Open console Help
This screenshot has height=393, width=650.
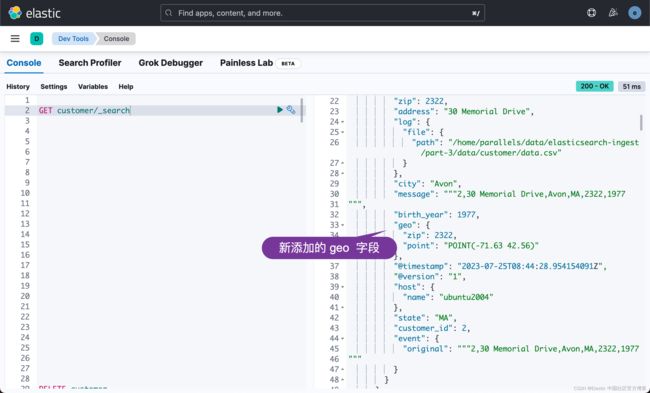(126, 87)
